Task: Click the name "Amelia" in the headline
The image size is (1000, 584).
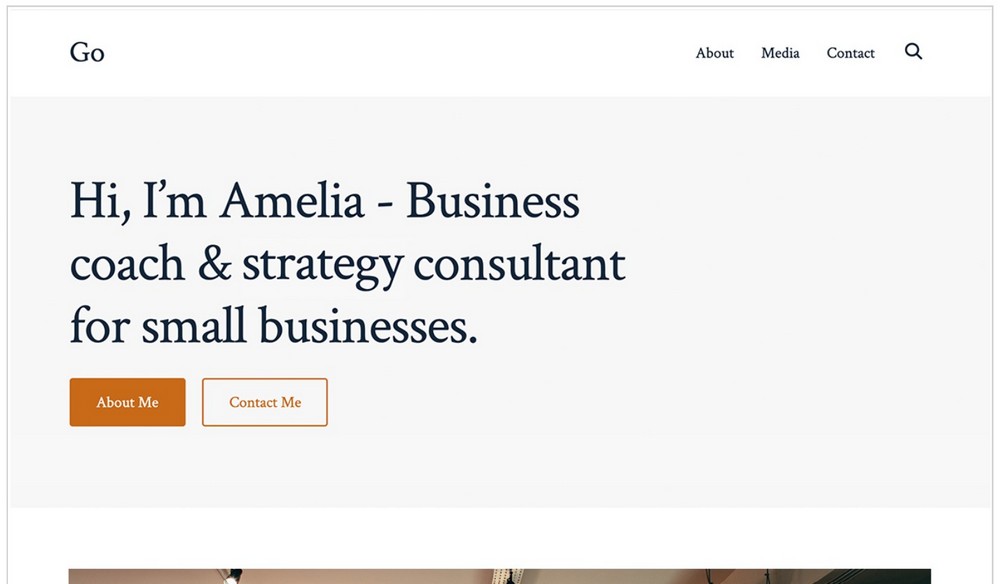Action: 292,201
